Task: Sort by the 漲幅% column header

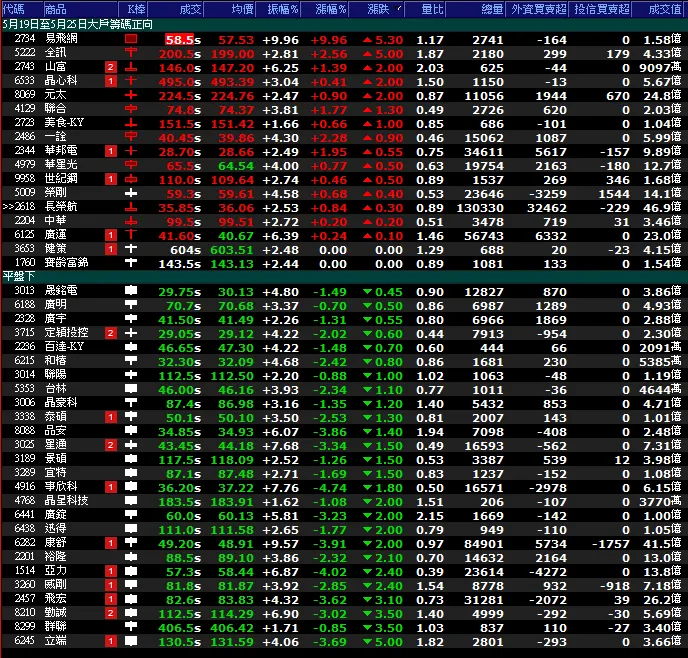Action: click(325, 9)
